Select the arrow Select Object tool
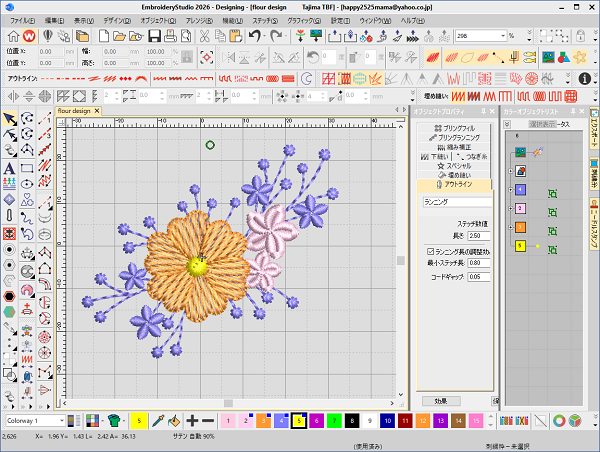 click(10, 119)
